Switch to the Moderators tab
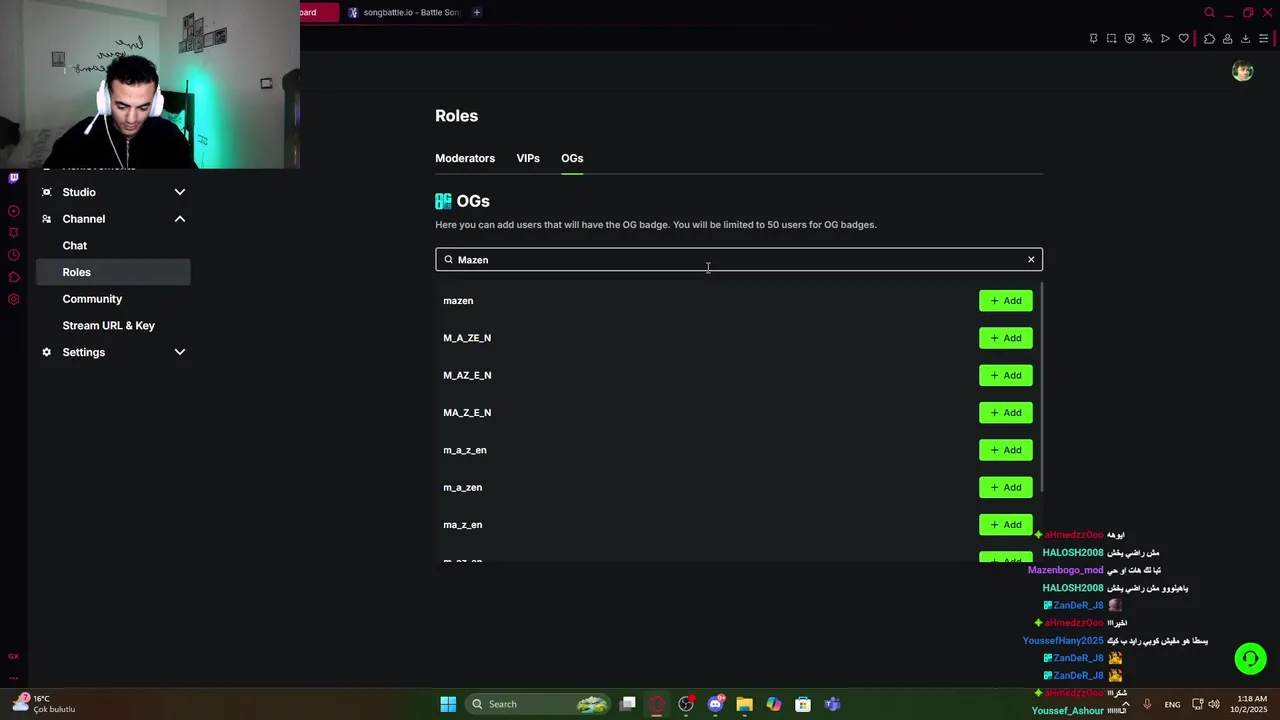Screen dimensions: 1280x720 click(465, 158)
